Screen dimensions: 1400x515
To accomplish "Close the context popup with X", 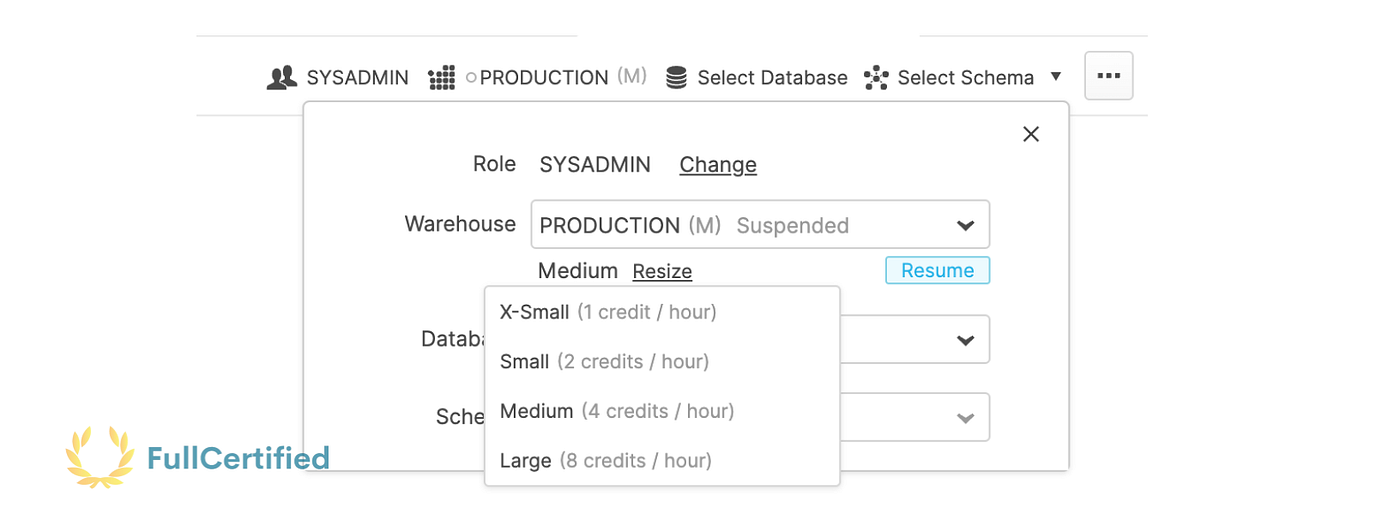I will (x=1031, y=134).
